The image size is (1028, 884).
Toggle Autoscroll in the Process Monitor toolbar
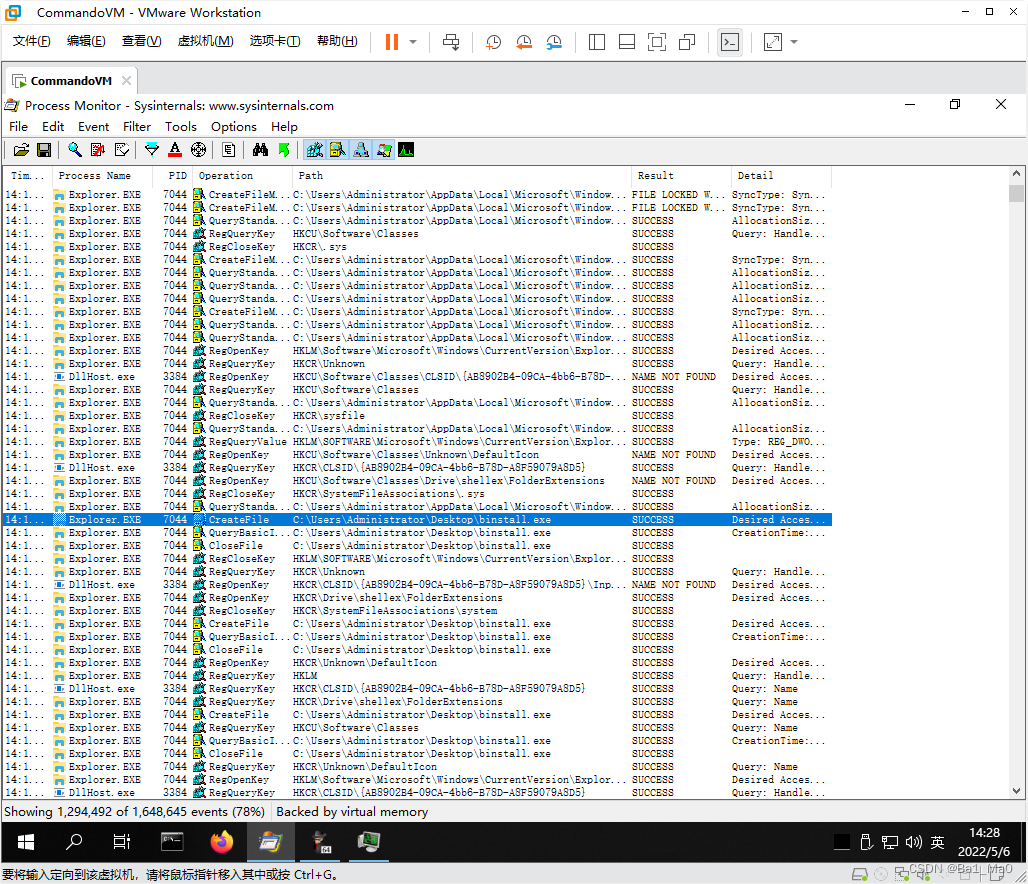tap(98, 150)
